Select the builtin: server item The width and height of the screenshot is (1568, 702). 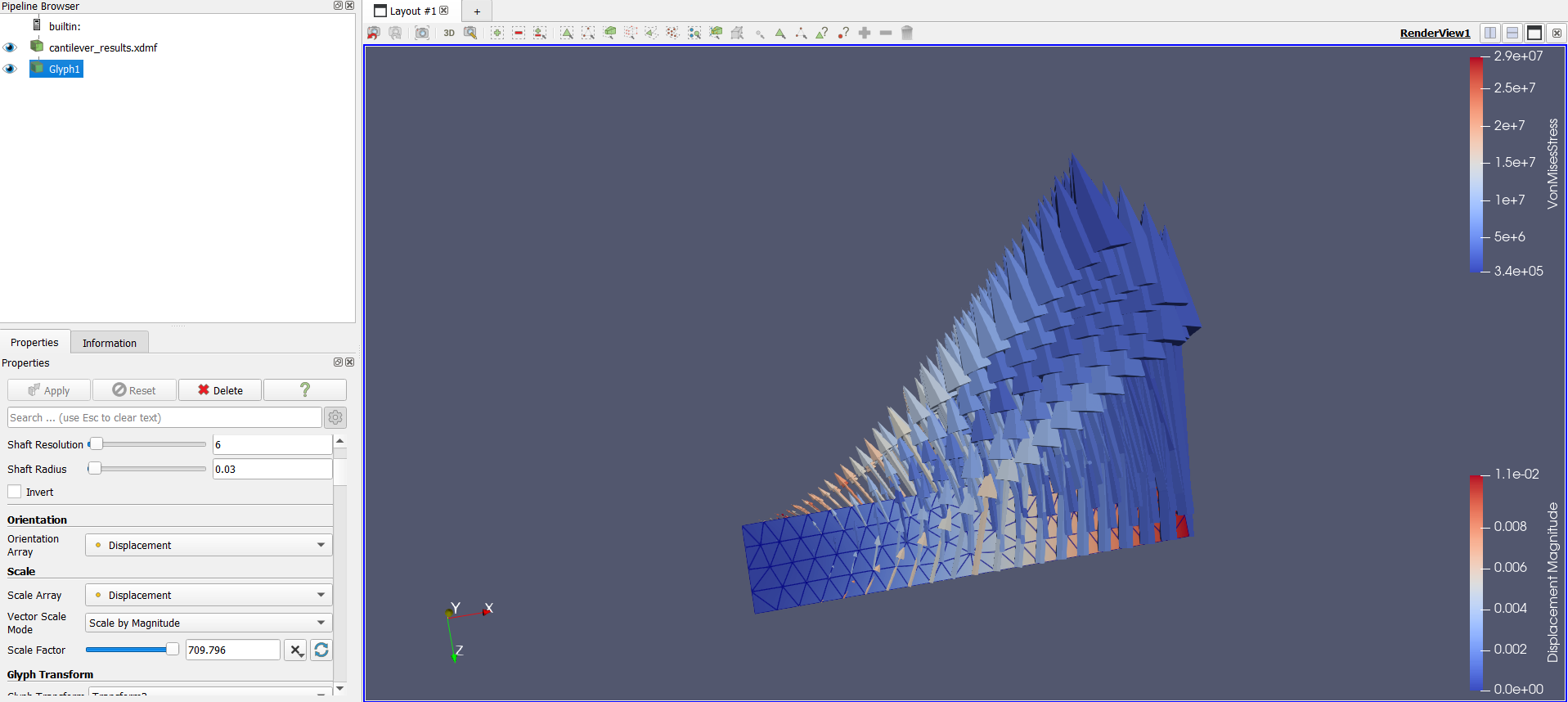point(65,26)
